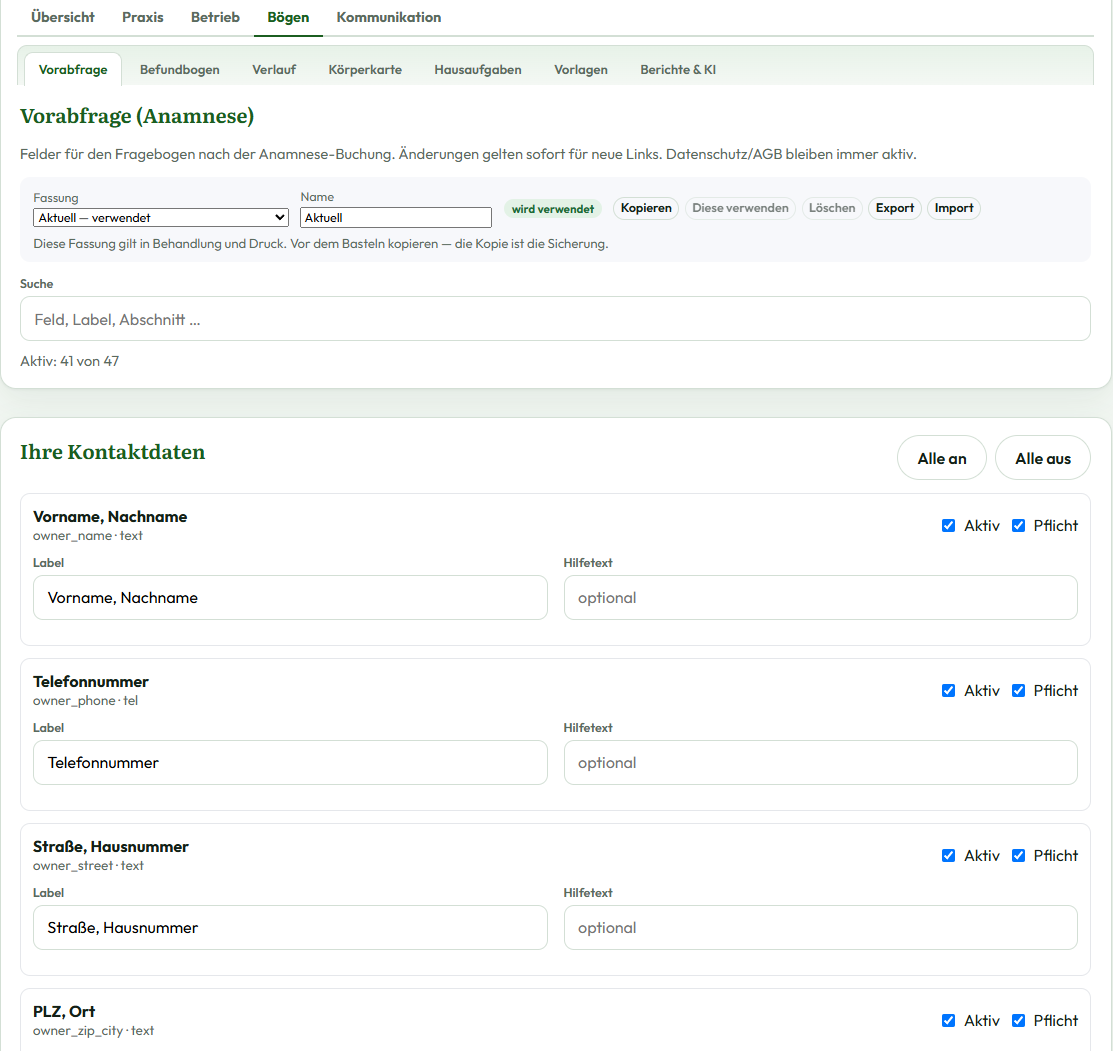This screenshot has width=1113, height=1051.
Task: Click Hilfetext input for Vorname, Nachname
Action: (x=821, y=598)
